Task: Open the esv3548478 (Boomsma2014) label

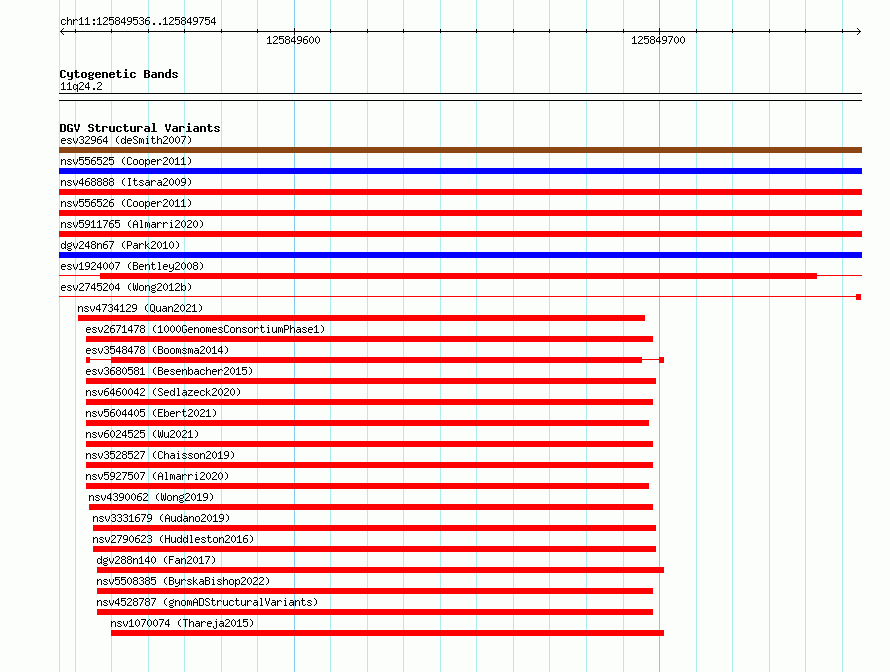Action: coord(157,350)
